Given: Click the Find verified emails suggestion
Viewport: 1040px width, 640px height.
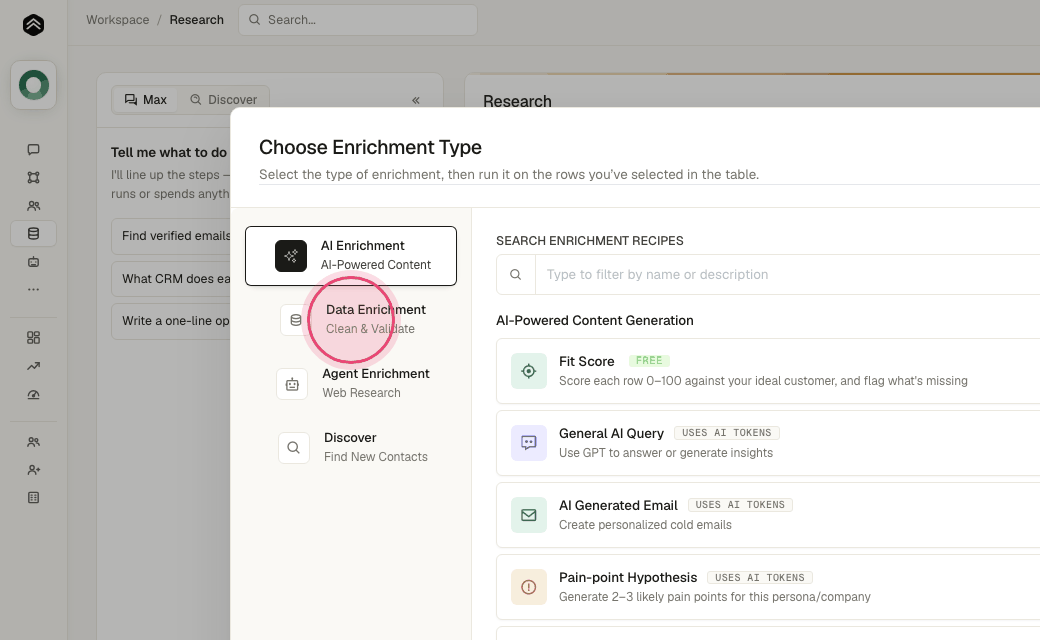Looking at the screenshot, I should point(171,236).
